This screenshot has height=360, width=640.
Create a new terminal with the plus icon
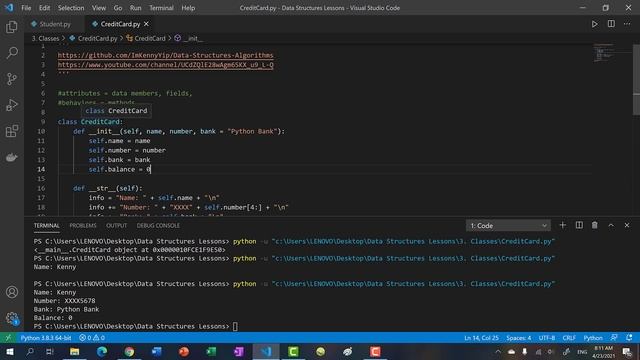pos(562,225)
